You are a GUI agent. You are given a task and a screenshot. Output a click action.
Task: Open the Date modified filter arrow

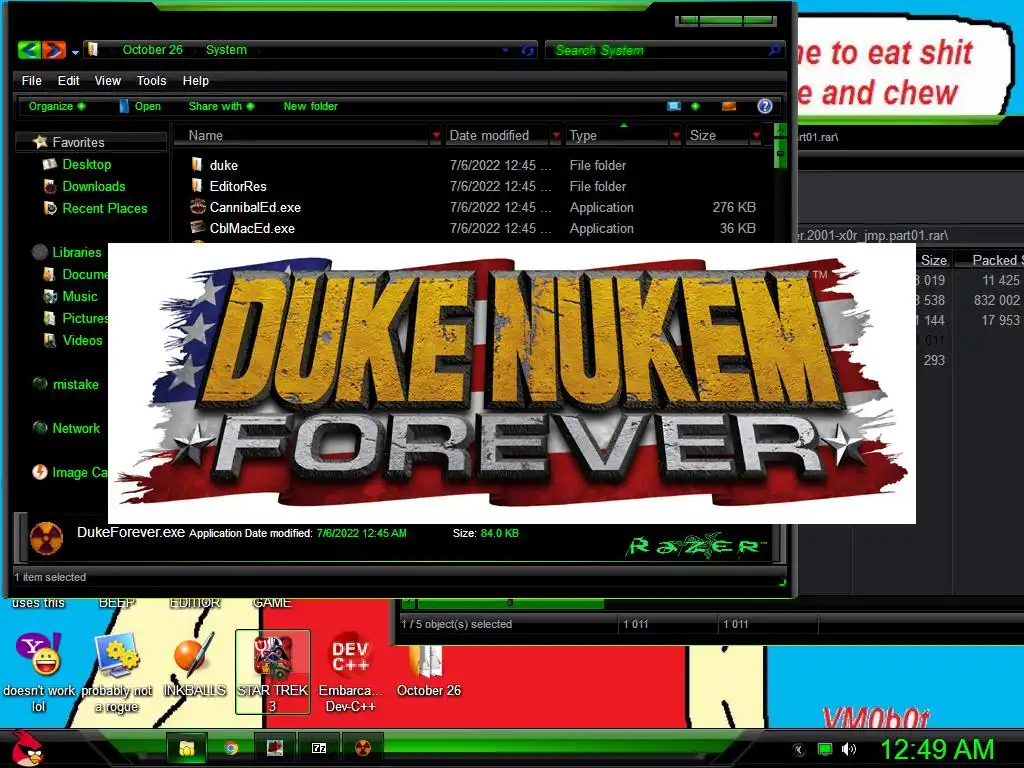tap(556, 135)
